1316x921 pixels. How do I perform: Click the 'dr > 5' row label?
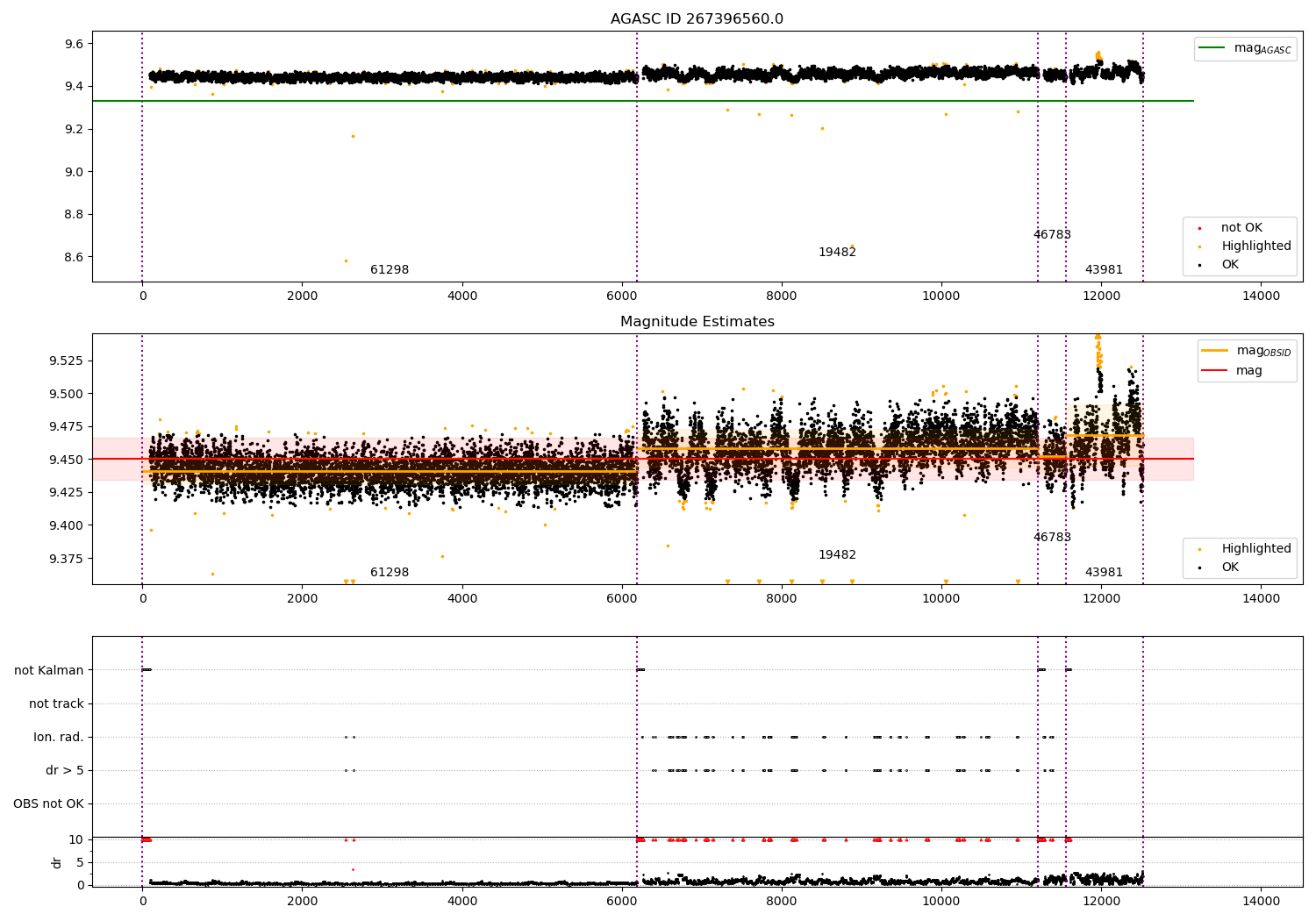click(x=65, y=770)
